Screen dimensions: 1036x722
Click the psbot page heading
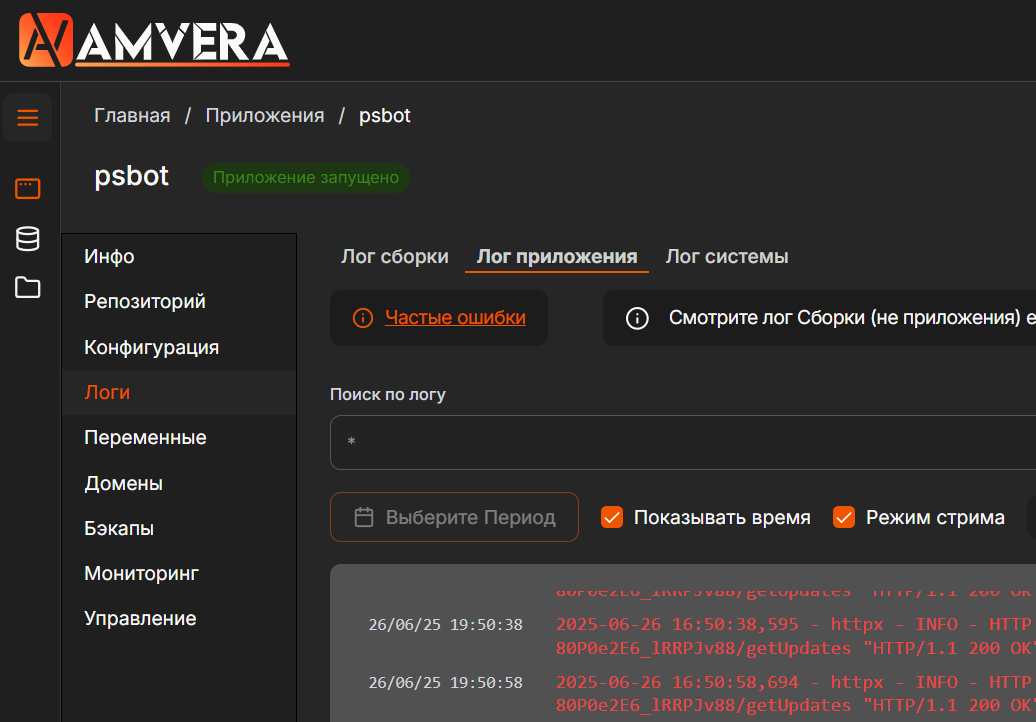131,176
